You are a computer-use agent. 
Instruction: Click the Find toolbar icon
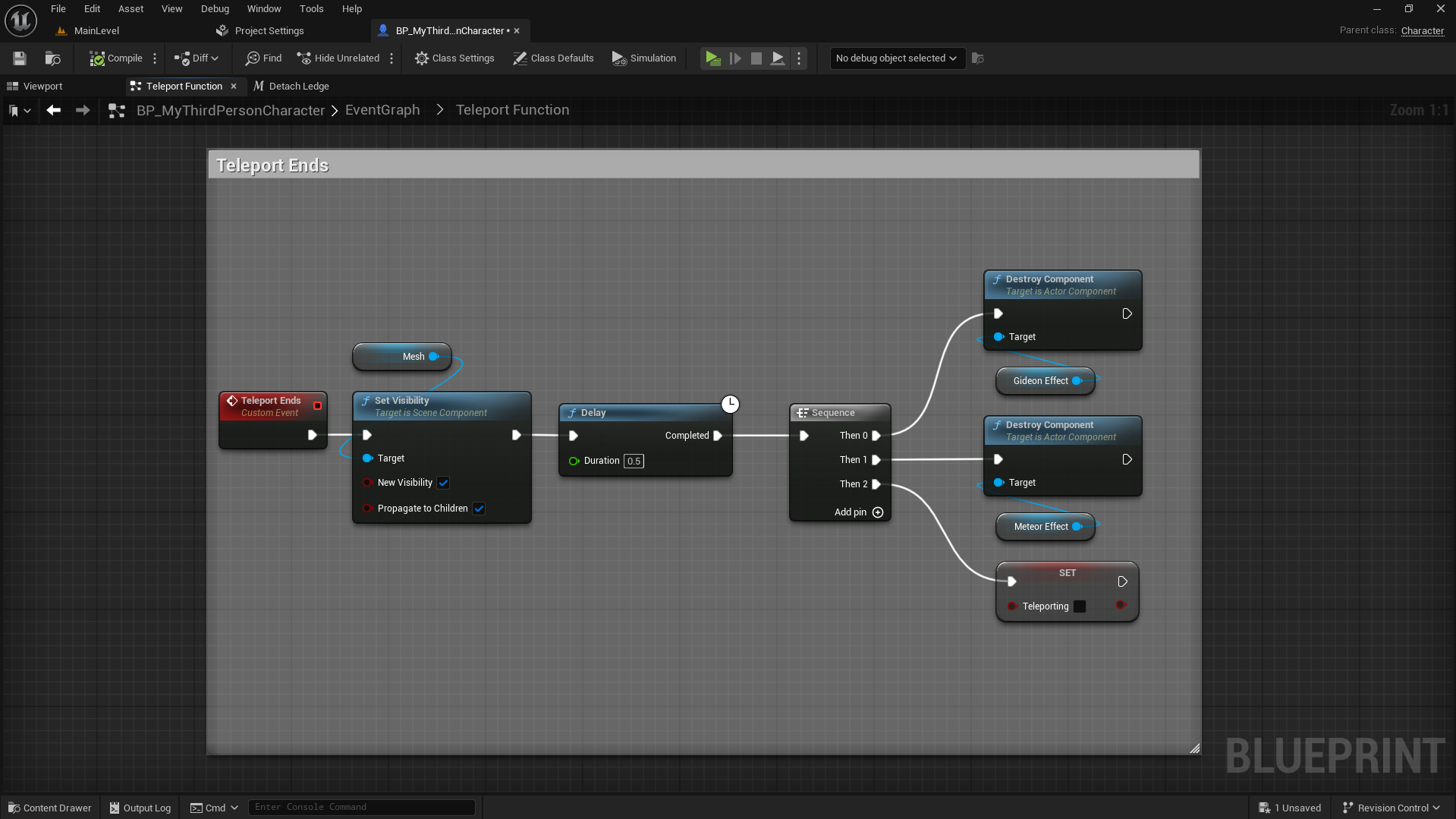[263, 58]
